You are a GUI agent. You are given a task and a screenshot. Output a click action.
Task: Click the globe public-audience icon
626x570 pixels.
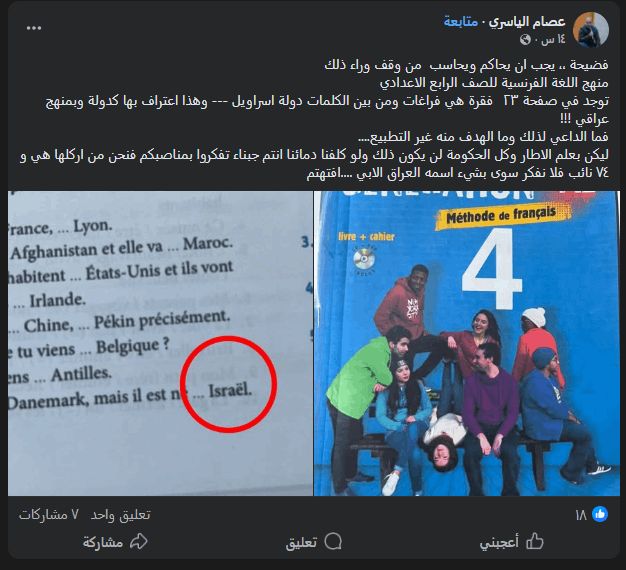click(525, 39)
